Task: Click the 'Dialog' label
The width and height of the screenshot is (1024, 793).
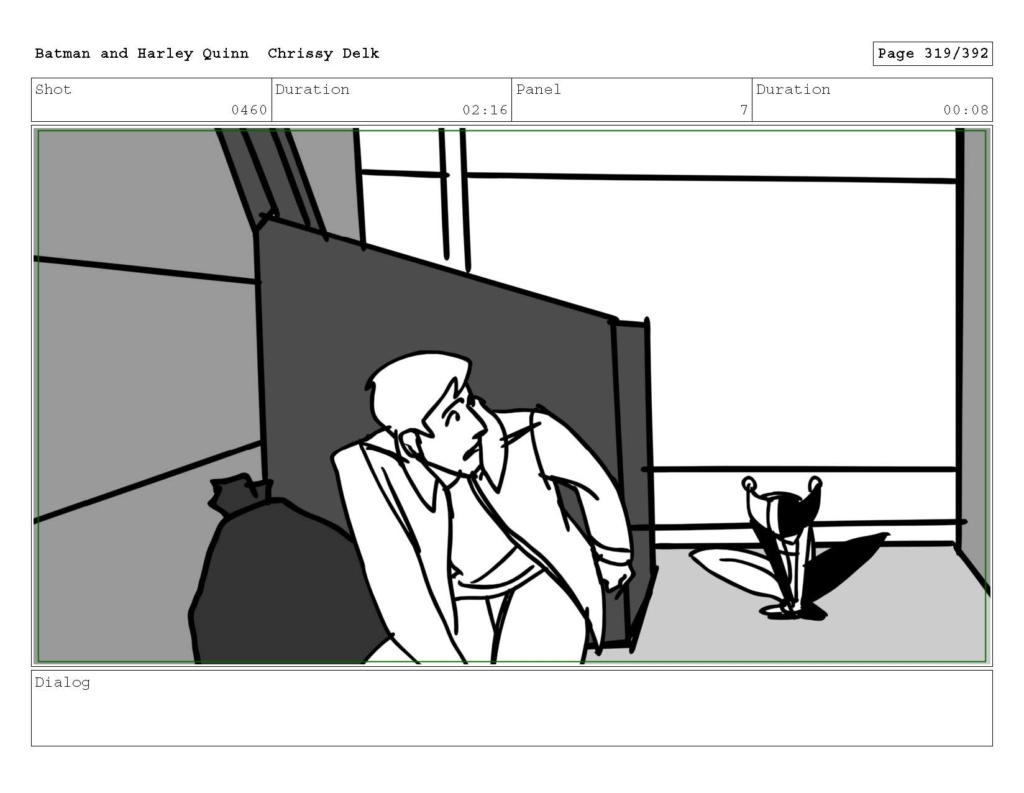Action: tap(62, 683)
